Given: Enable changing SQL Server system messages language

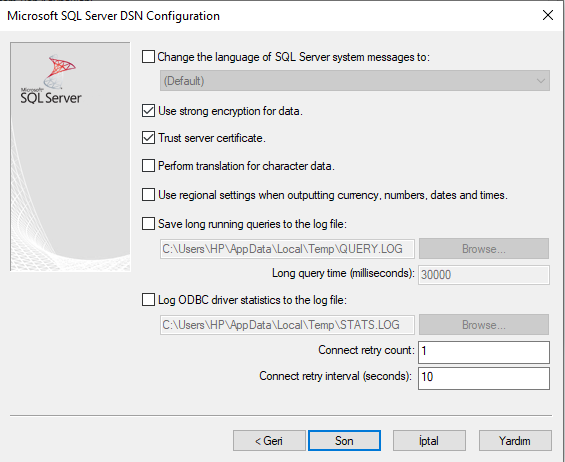Looking at the screenshot, I should click(148, 57).
